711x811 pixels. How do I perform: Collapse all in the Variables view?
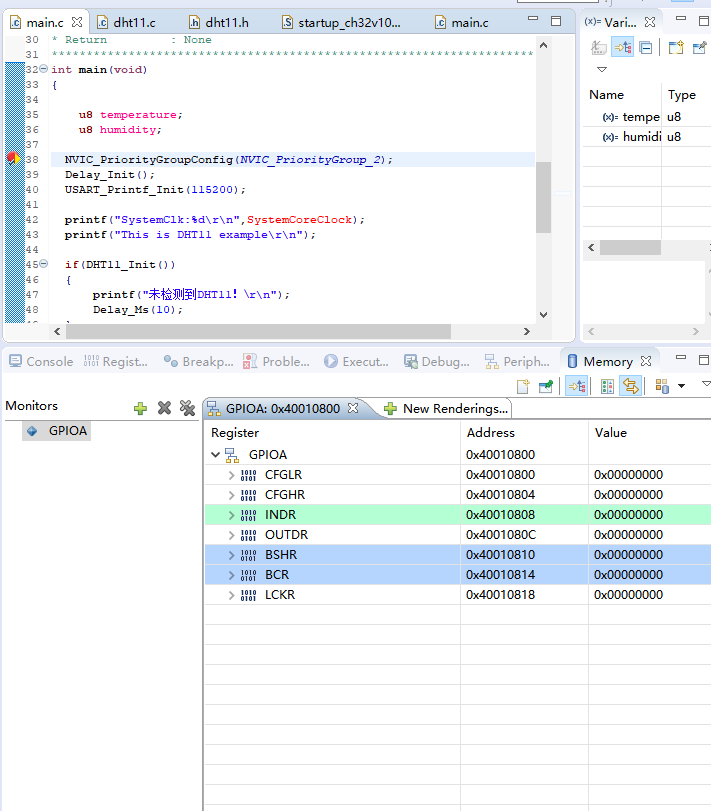(646, 47)
